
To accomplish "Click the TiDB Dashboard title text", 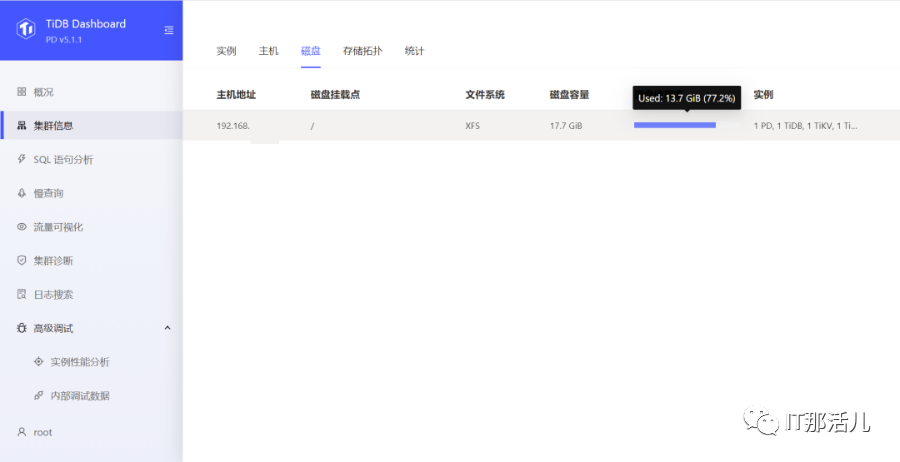I will click(86, 24).
